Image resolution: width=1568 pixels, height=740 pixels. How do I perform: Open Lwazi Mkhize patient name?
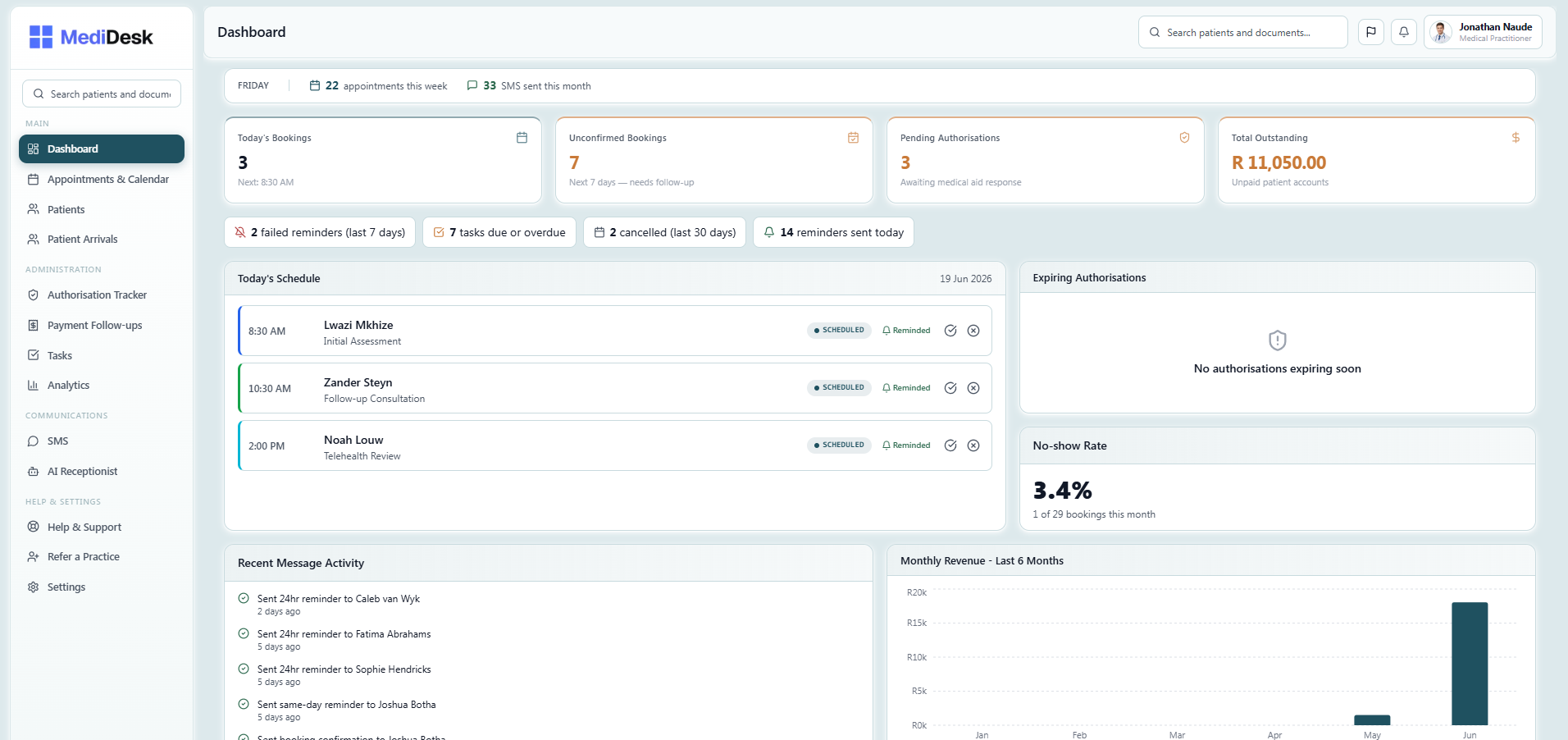click(358, 325)
